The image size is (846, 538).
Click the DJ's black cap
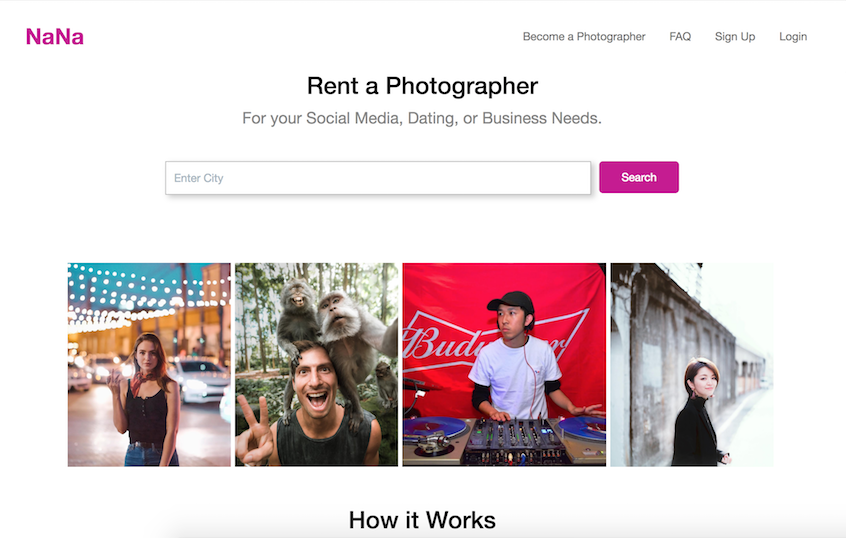pos(512,300)
